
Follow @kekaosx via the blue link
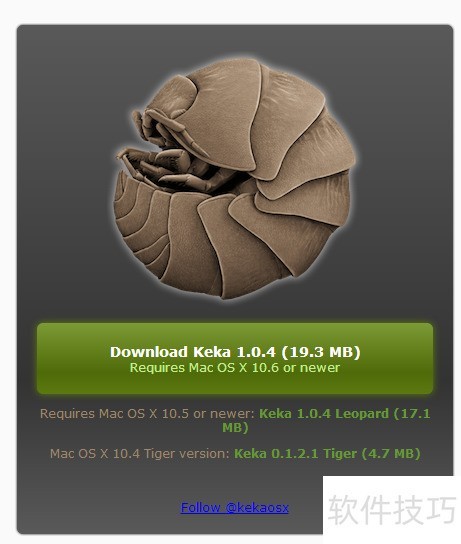[x=235, y=508]
